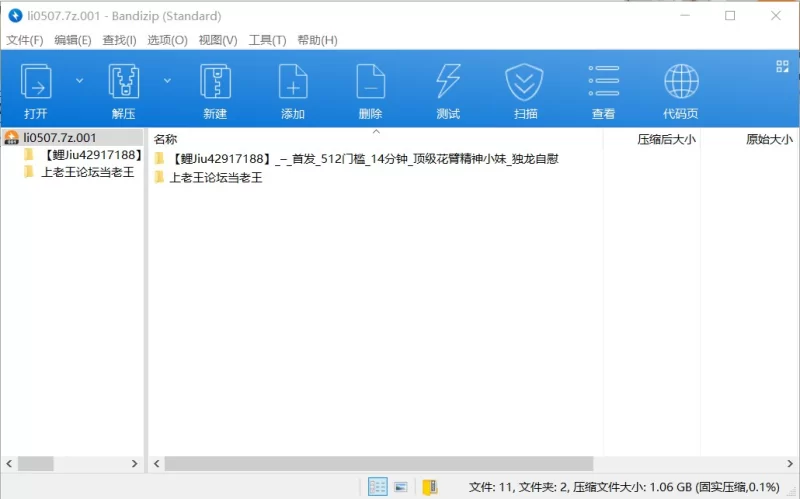Screen dimensions: 800x499
Task: Open the 文件(F) menu
Action: pyautogui.click(x=25, y=40)
